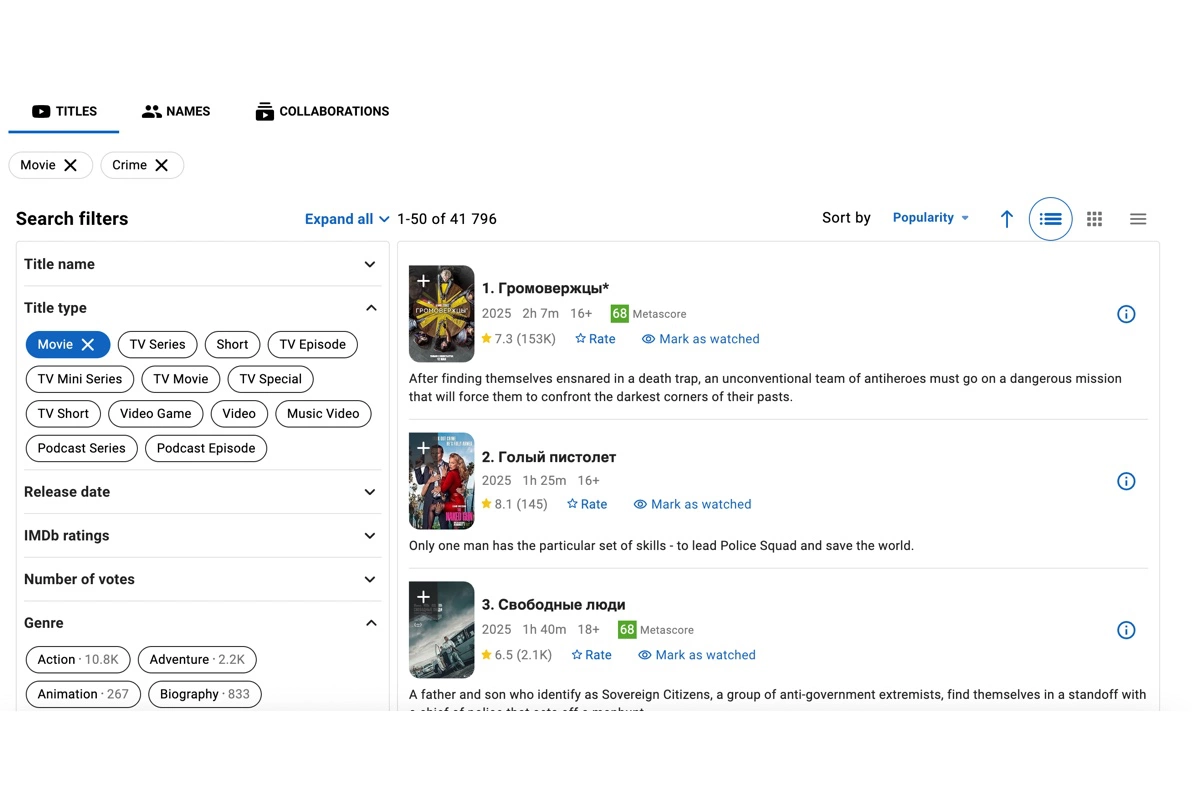Rate Голый пистолет
The width and height of the screenshot is (1200, 800).
tap(587, 504)
